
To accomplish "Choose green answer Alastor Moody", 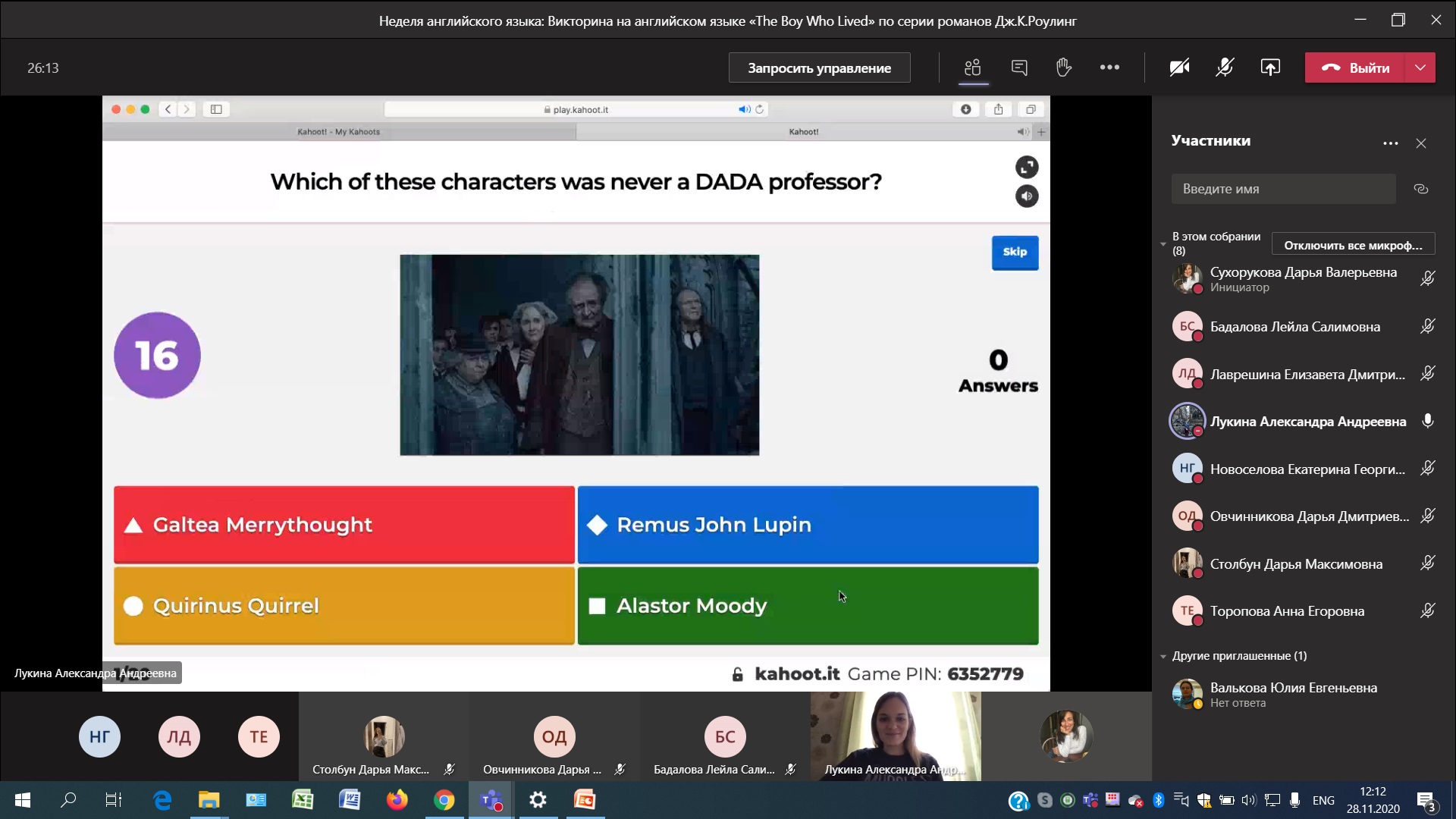I will 808,605.
